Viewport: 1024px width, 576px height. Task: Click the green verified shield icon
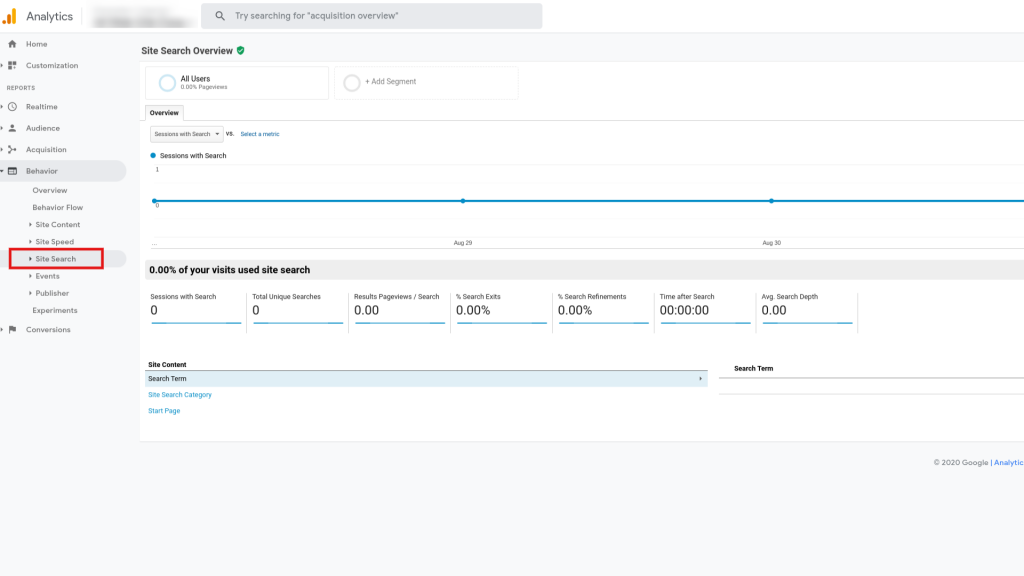pyautogui.click(x=241, y=50)
